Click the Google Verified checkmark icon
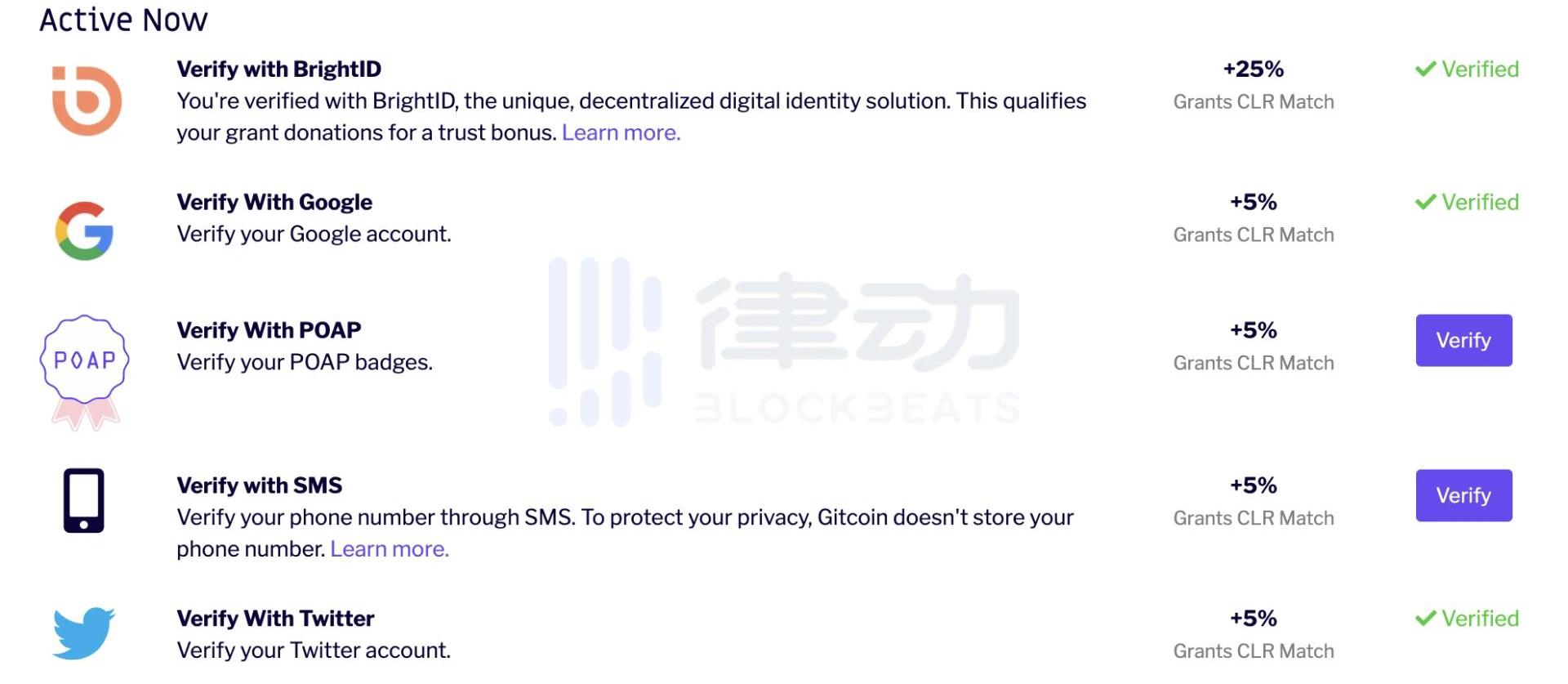The height and width of the screenshot is (684, 1568). tap(1425, 202)
